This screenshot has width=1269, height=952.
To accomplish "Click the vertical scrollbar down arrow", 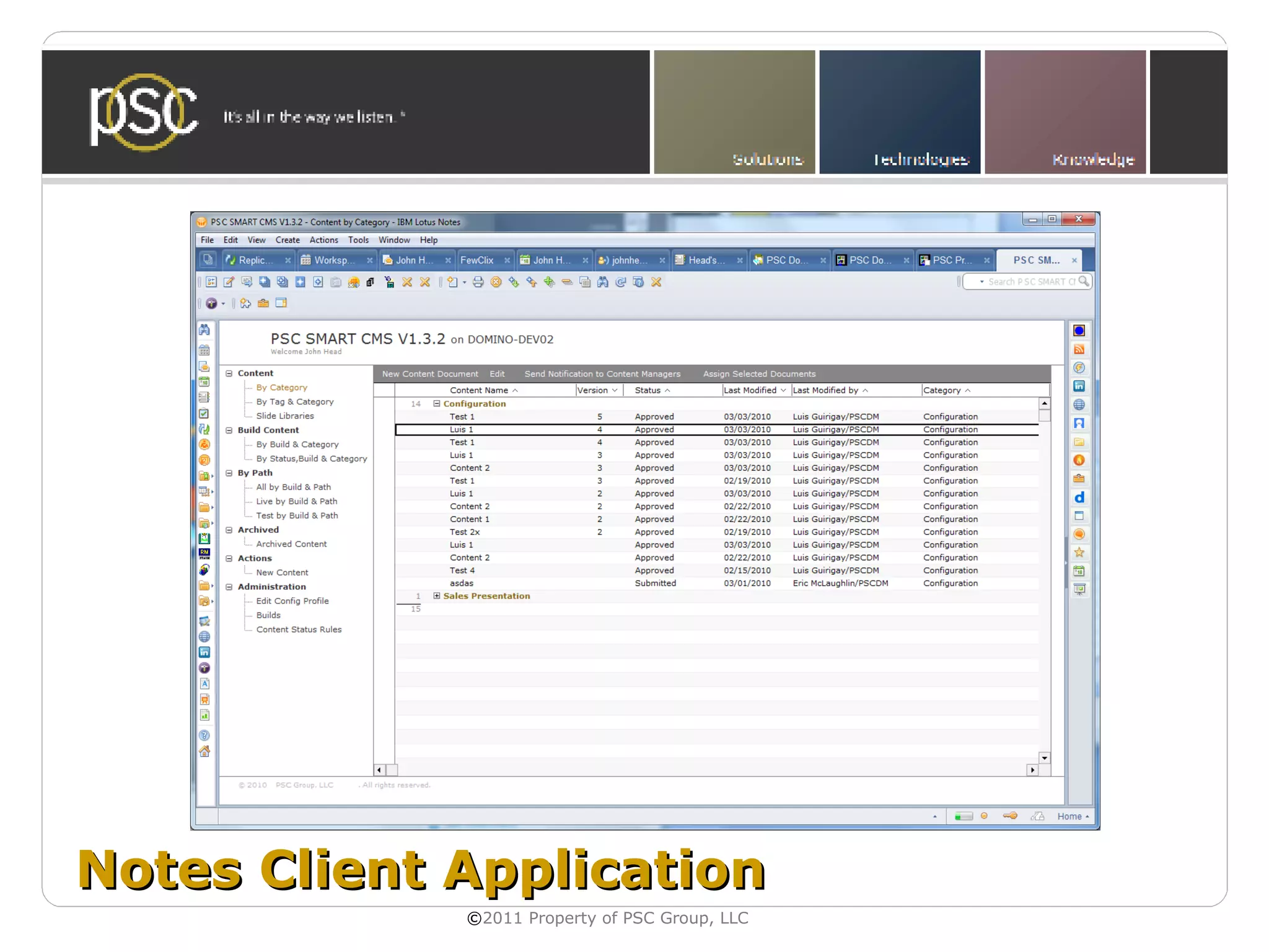I will [x=1044, y=758].
